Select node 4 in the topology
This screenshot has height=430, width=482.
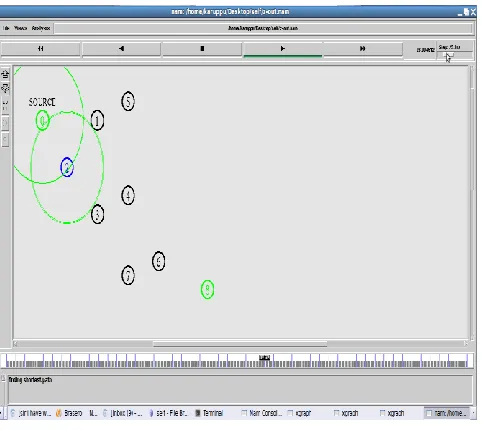coord(128,196)
